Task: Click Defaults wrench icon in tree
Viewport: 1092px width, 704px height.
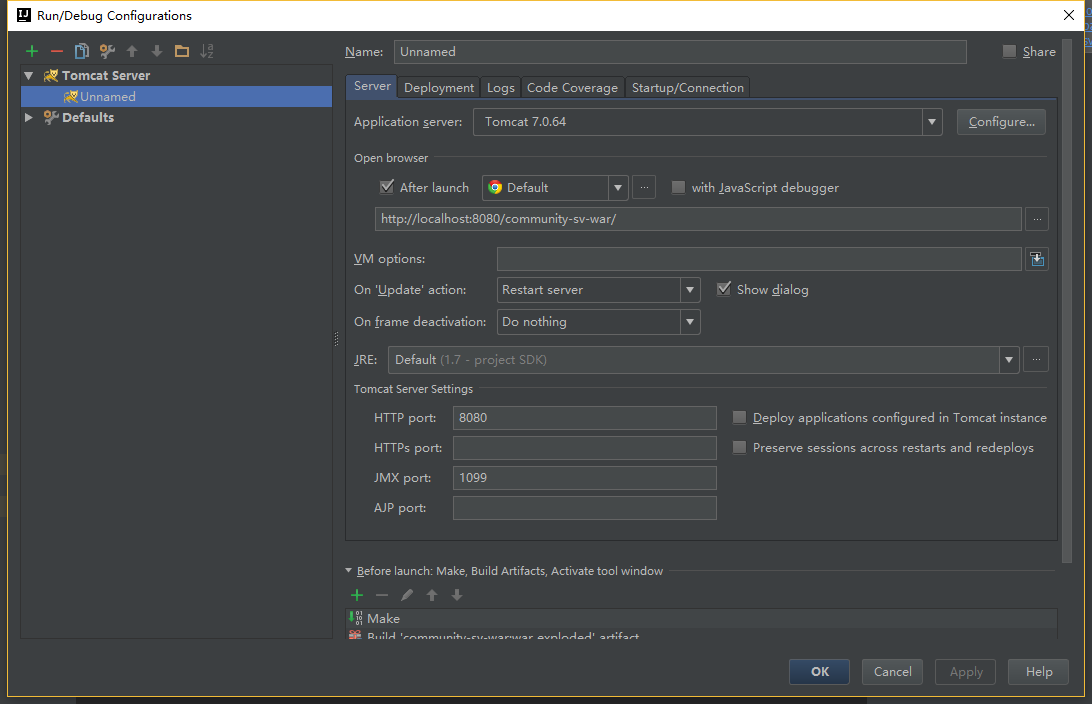Action: tap(51, 118)
